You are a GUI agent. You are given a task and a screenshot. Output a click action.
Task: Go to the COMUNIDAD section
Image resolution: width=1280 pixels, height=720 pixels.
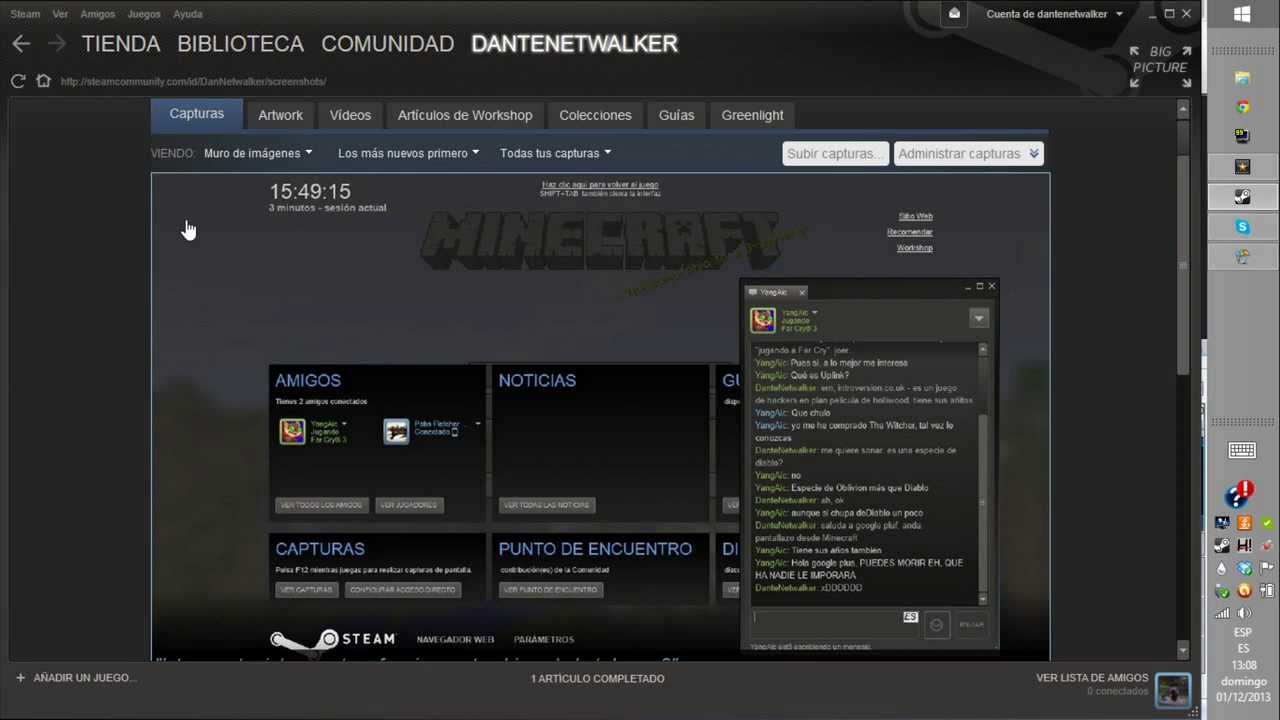tap(388, 44)
